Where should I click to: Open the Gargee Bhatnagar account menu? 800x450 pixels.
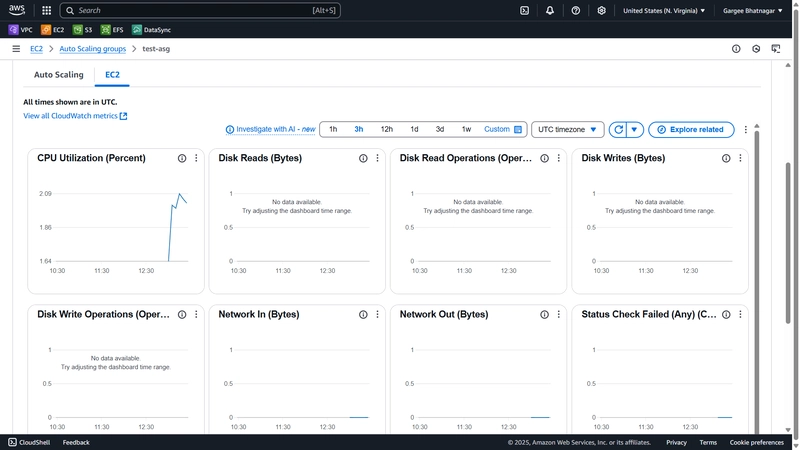point(753,10)
